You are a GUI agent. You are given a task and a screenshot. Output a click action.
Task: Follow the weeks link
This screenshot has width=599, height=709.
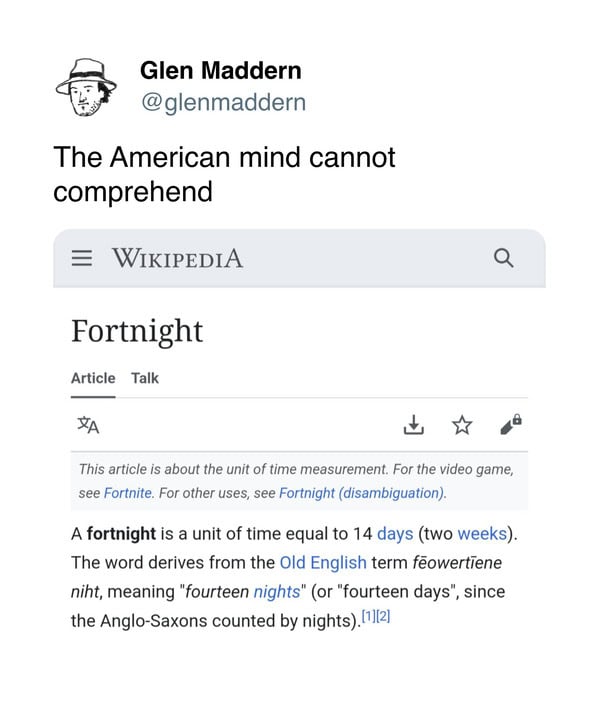point(482,534)
